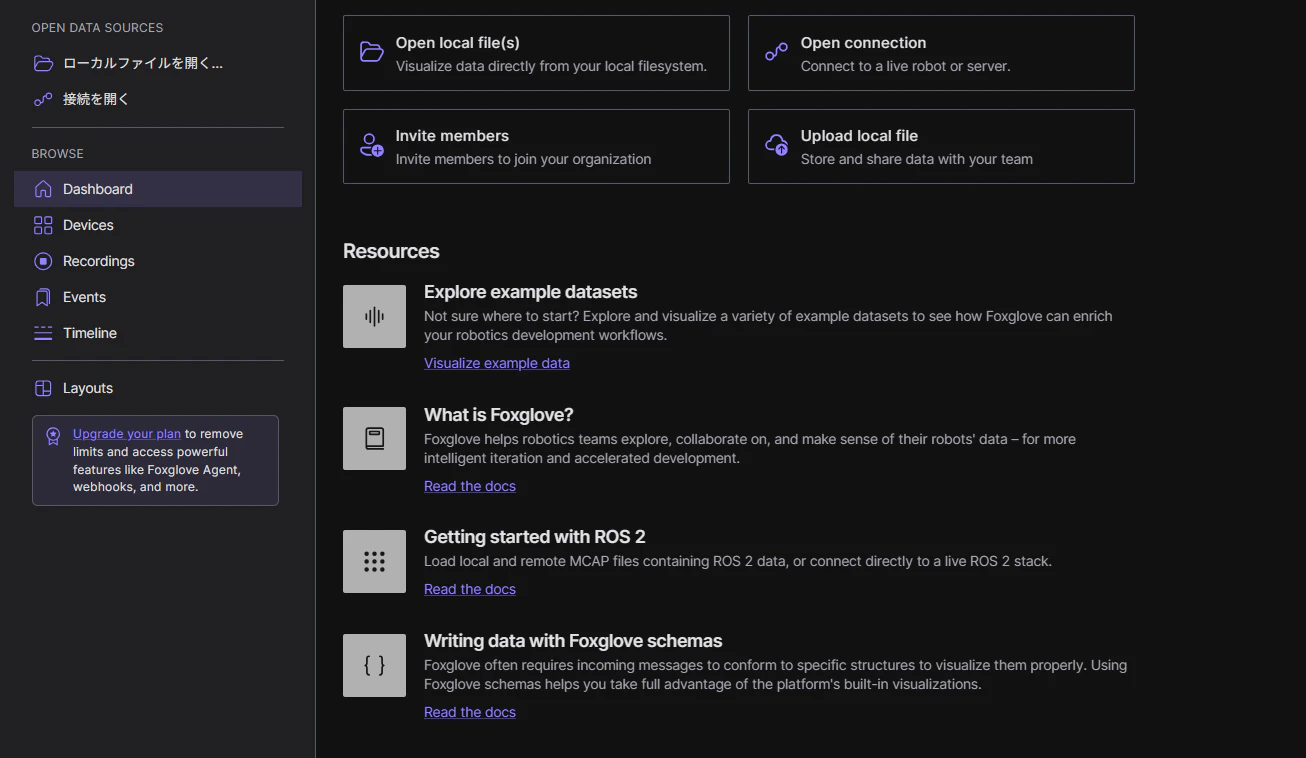Open the Devices page
The height and width of the screenshot is (758, 1306).
(x=158, y=225)
